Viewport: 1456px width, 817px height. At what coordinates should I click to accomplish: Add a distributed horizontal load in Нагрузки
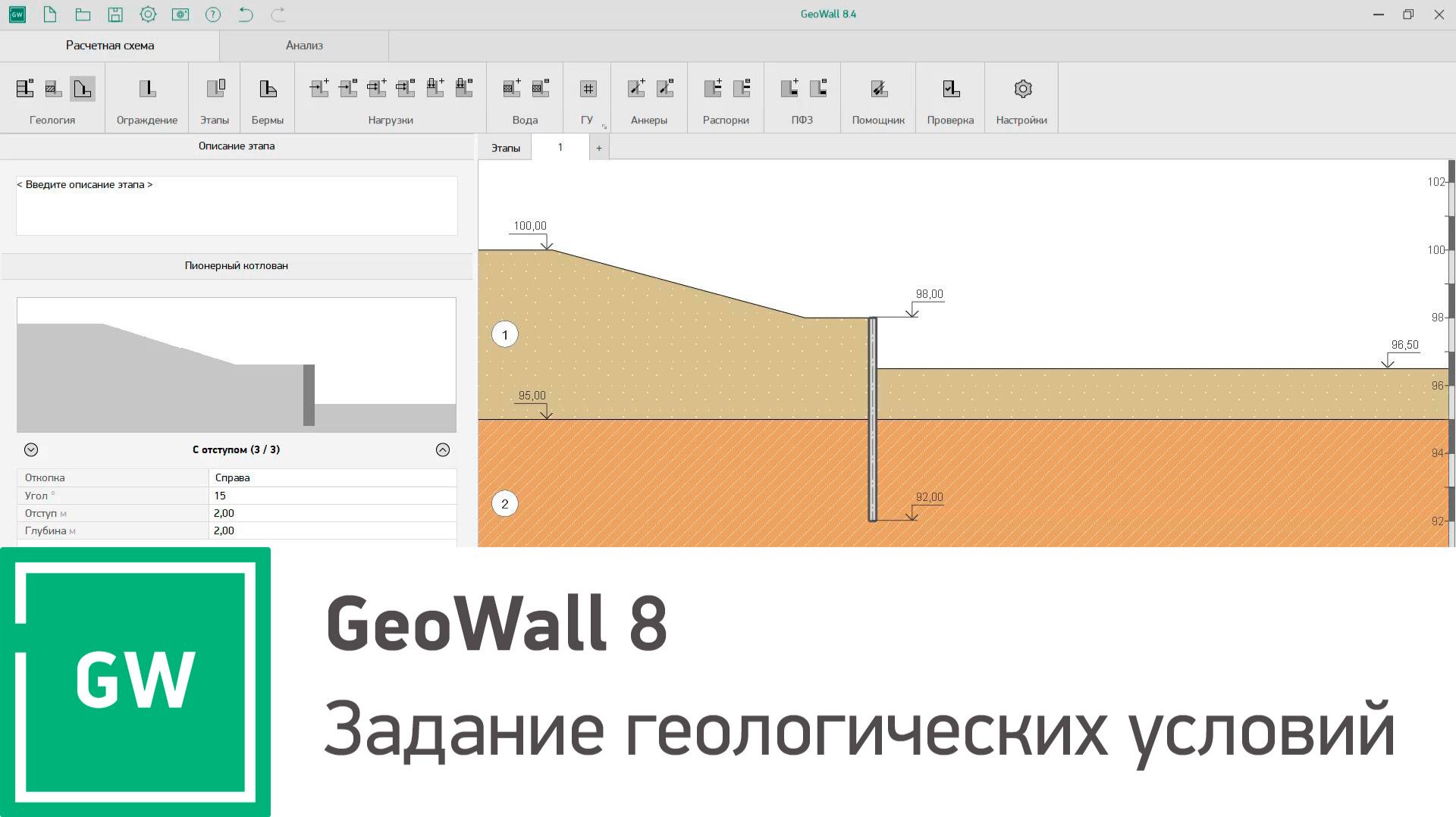[x=377, y=89]
